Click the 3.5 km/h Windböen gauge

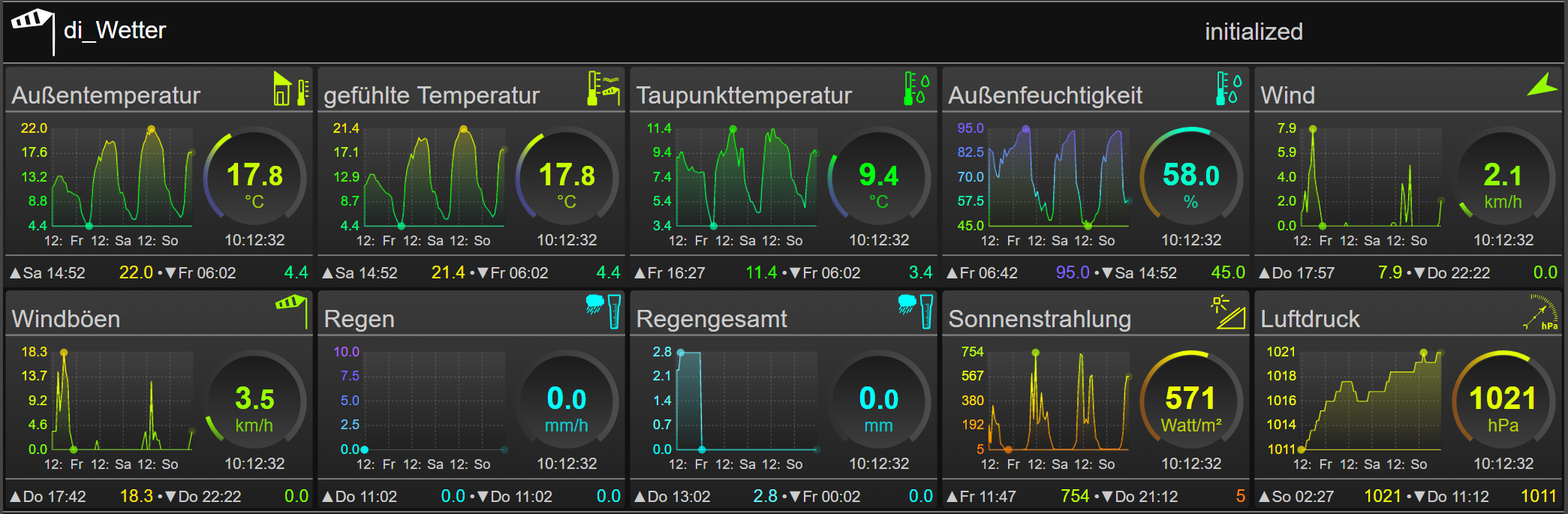coord(254,401)
